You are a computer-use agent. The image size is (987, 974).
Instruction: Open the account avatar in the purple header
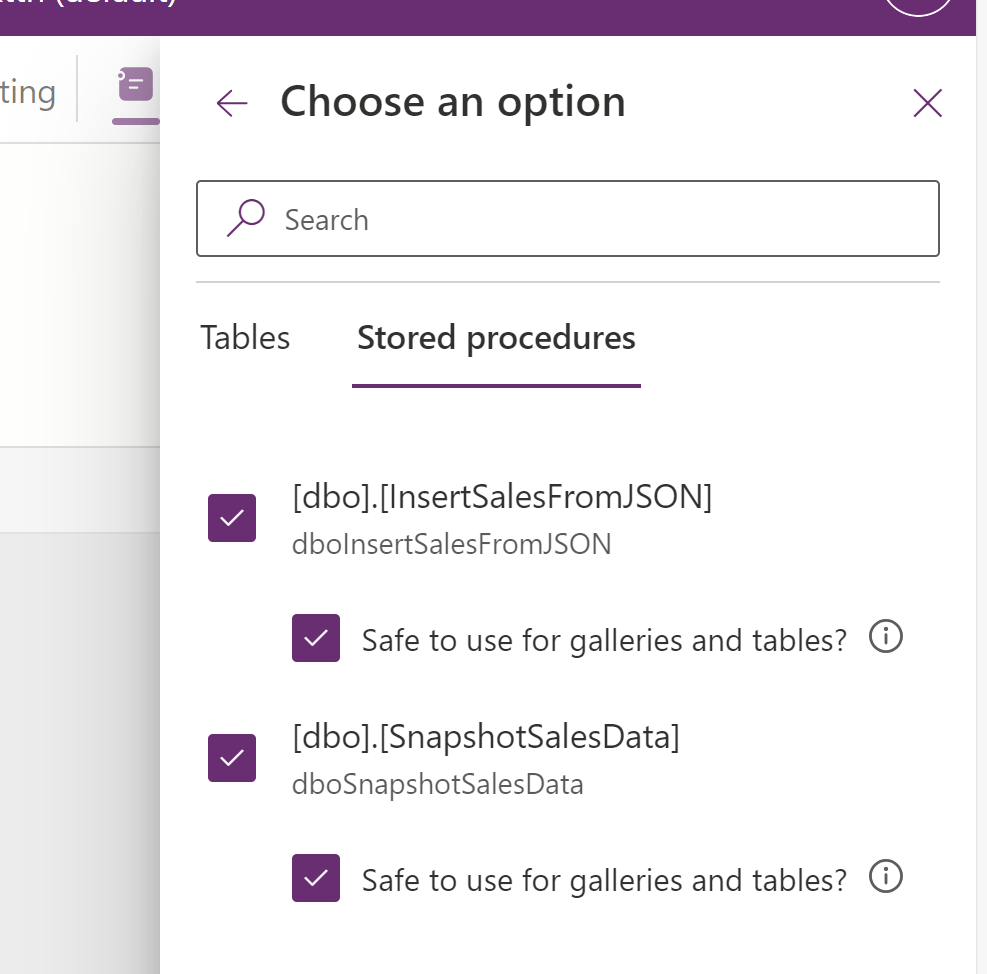(917, 6)
